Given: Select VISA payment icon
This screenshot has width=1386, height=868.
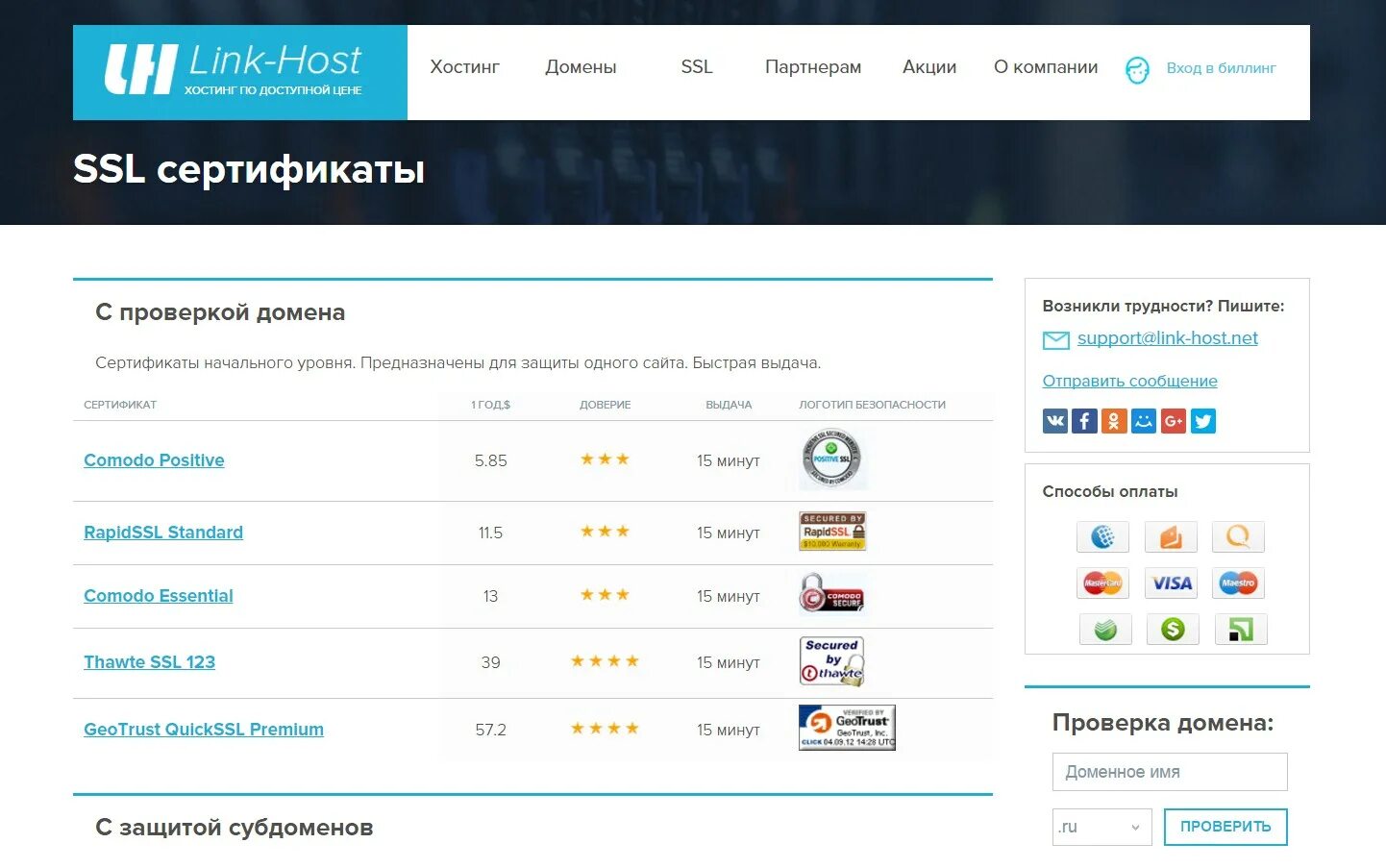Looking at the screenshot, I should [x=1171, y=583].
